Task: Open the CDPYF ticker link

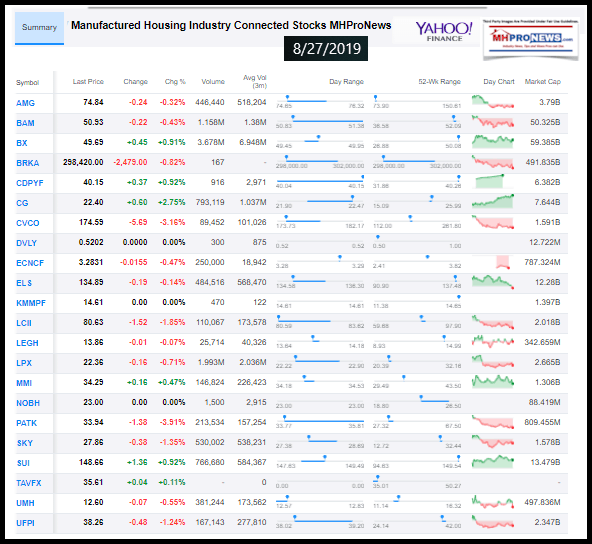Action: (x=30, y=183)
